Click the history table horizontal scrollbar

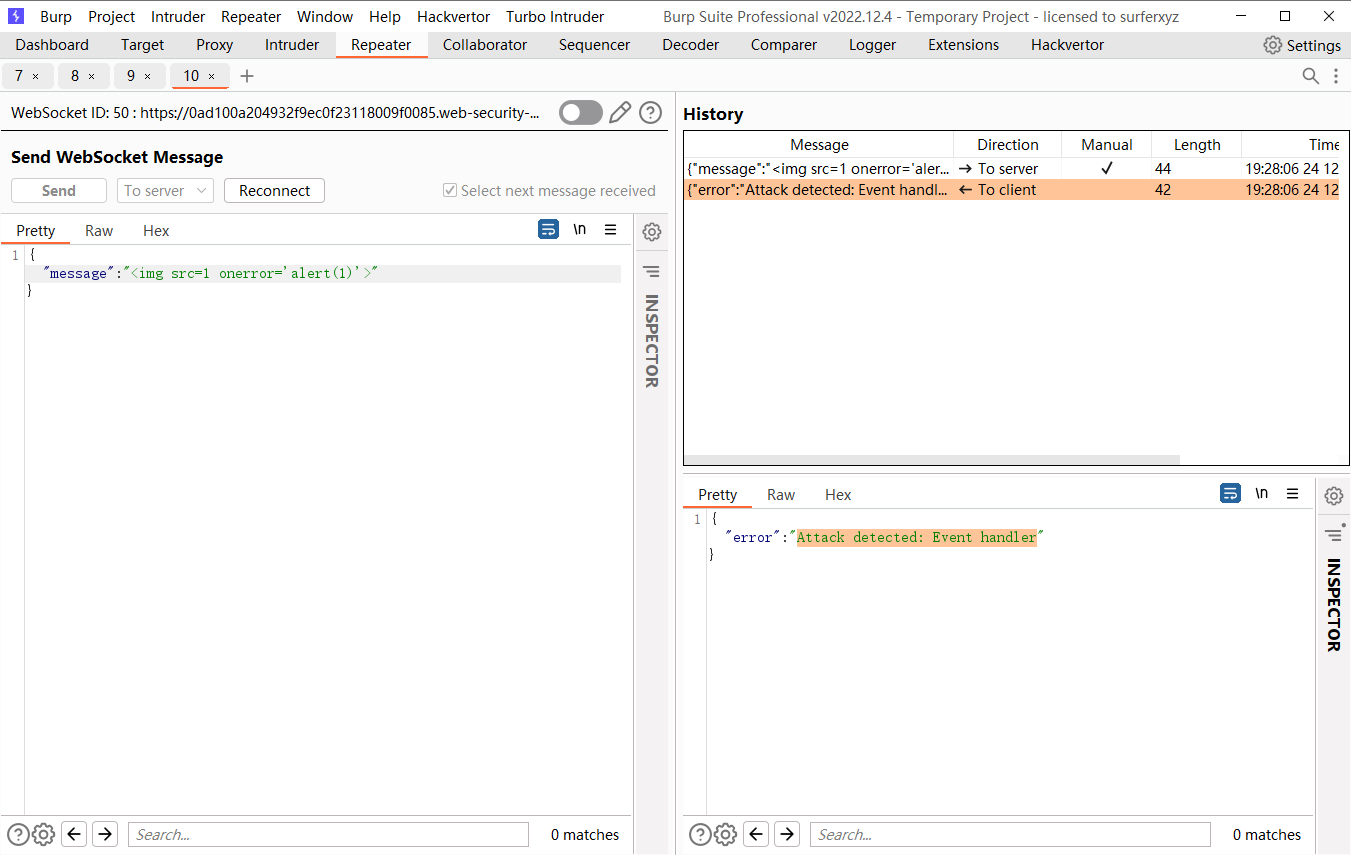[x=932, y=460]
